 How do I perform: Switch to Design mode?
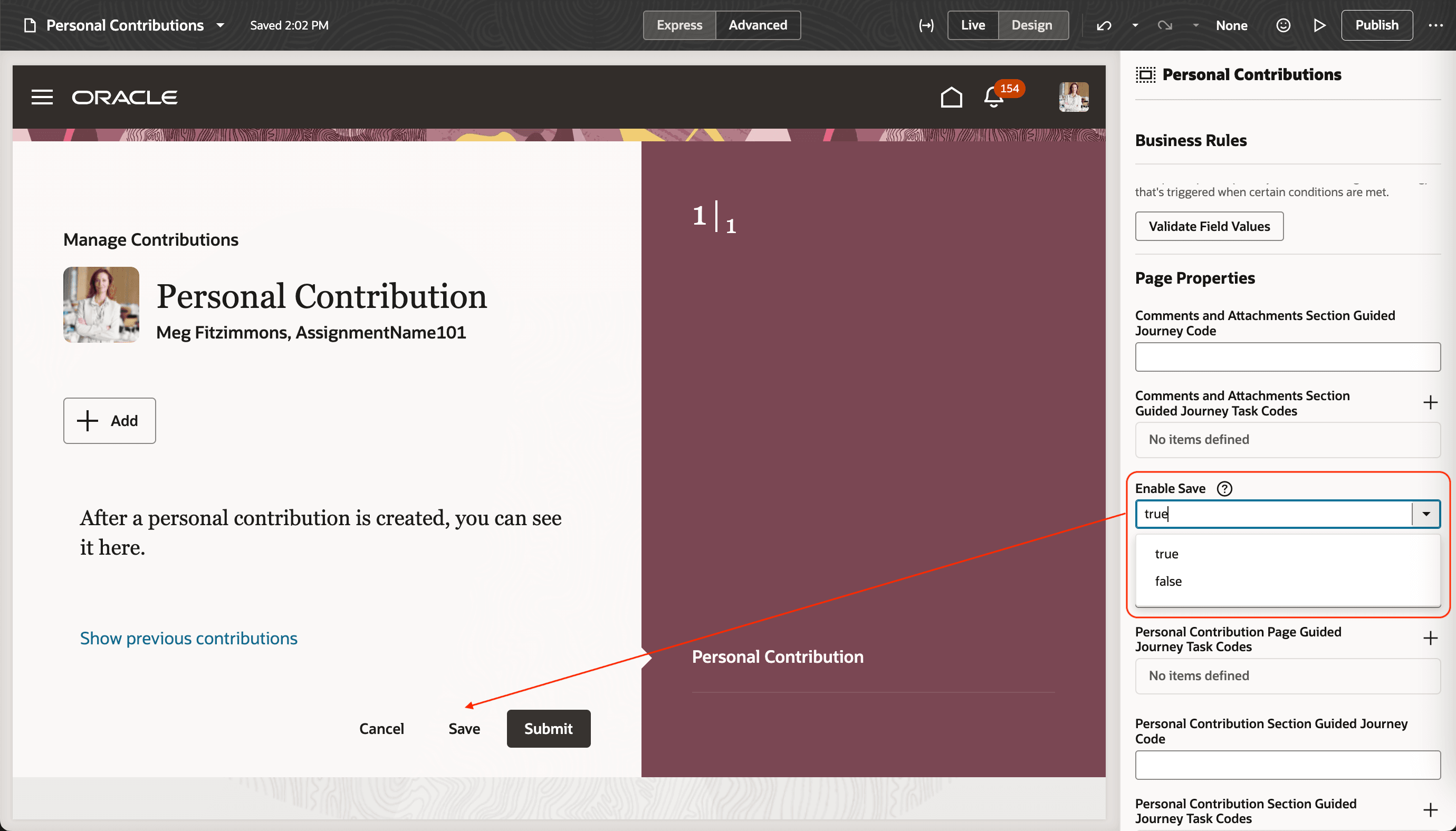pos(1031,25)
